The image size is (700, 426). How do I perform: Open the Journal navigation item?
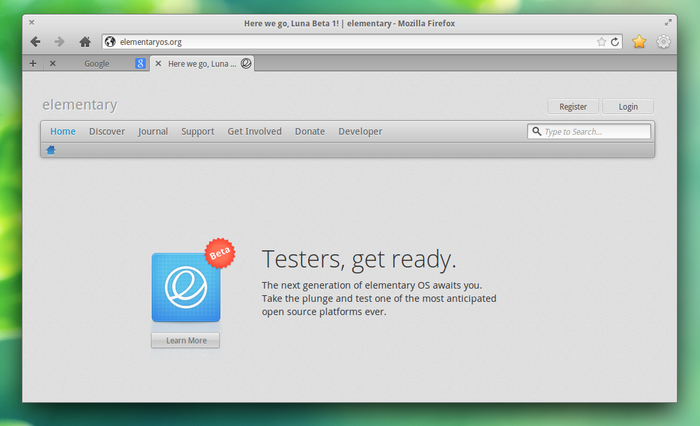click(153, 131)
